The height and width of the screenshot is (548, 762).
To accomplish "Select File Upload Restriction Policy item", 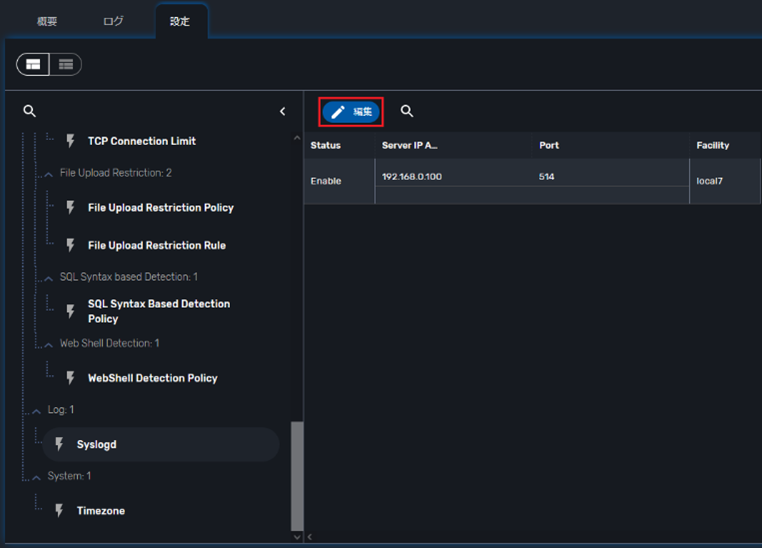I will [x=160, y=208].
